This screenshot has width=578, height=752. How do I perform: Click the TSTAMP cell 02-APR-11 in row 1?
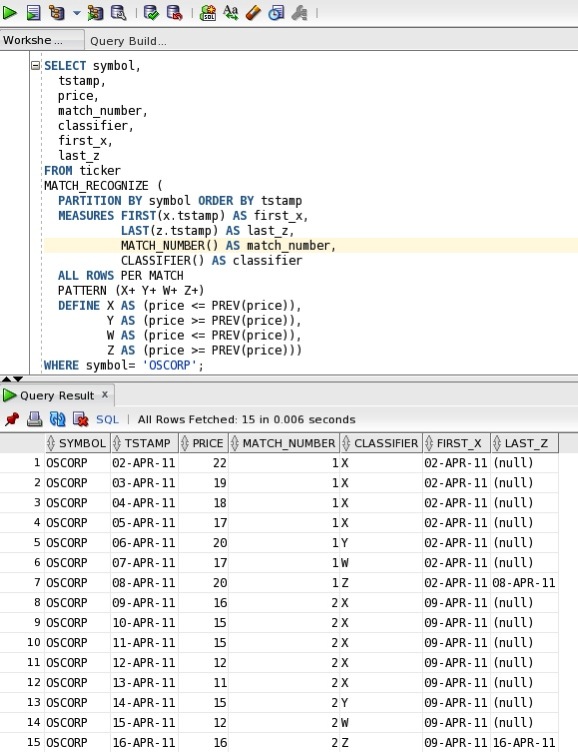[144, 463]
